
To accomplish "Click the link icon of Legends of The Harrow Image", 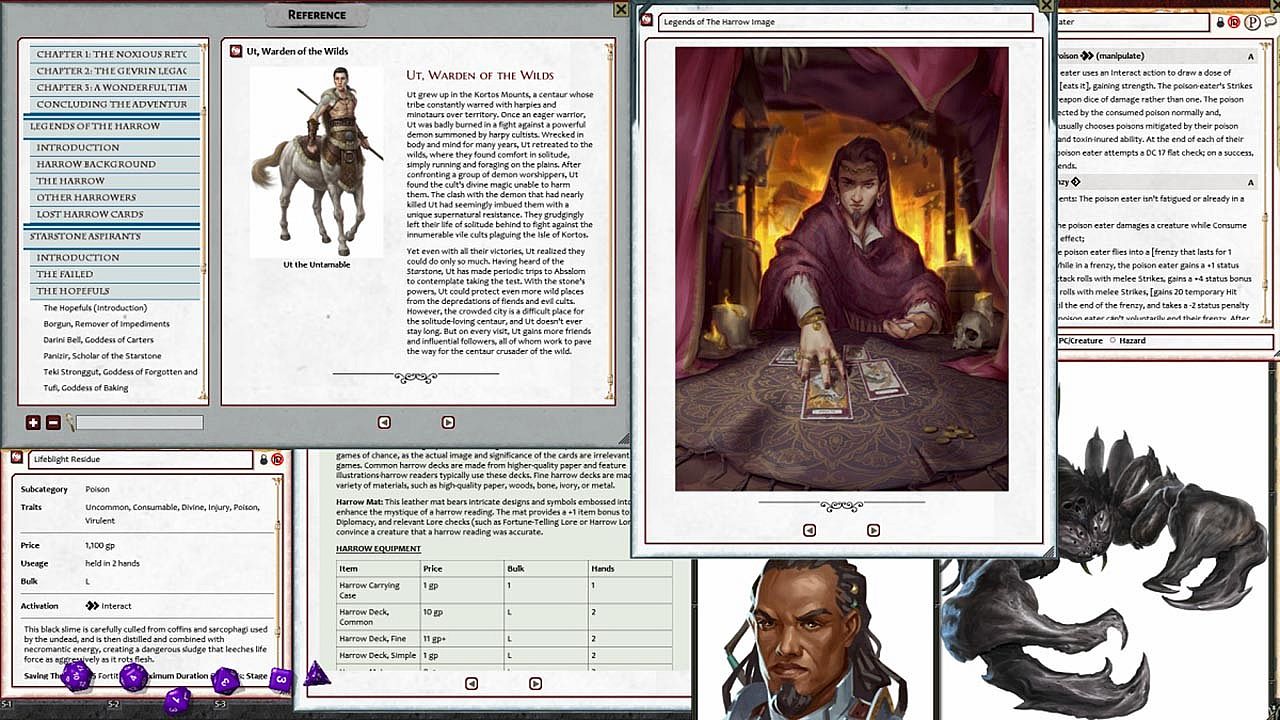I will pyautogui.click(x=646, y=20).
